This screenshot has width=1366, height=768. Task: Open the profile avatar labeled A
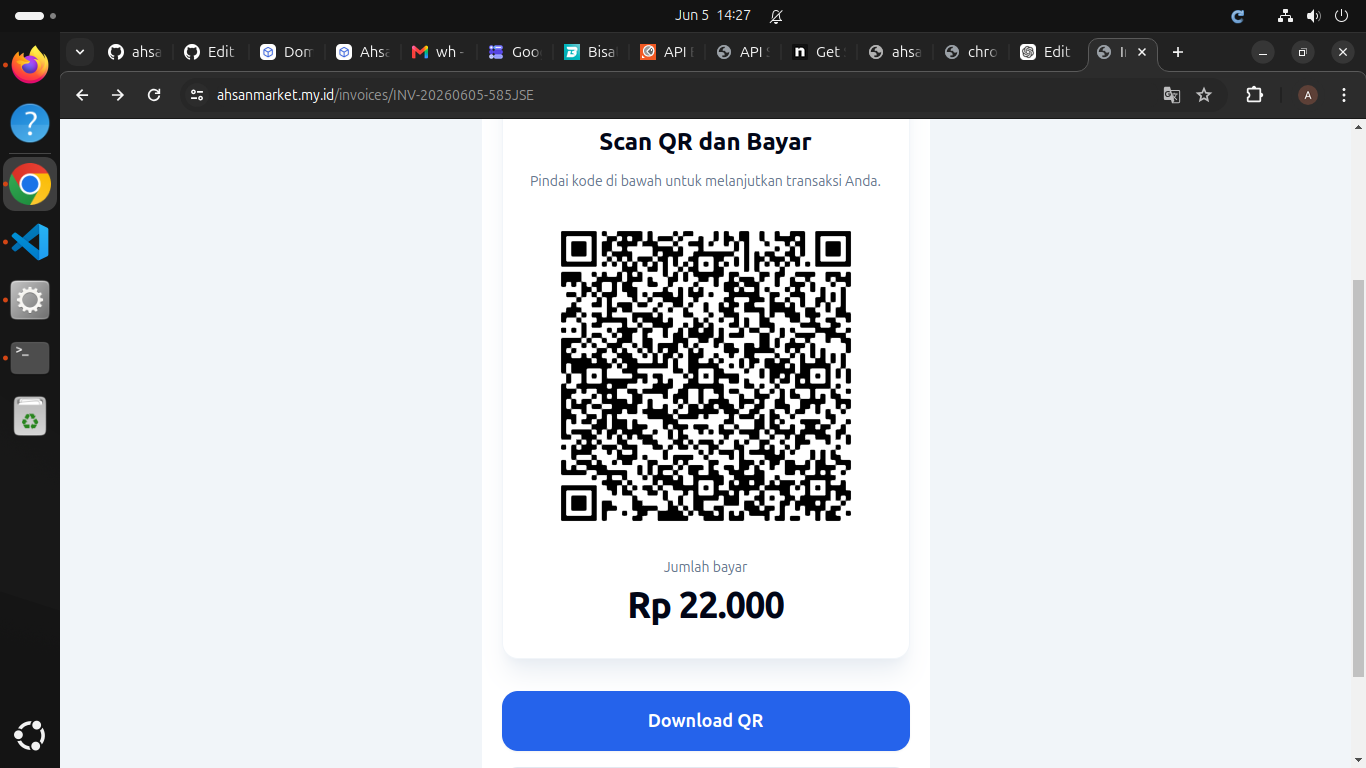click(1308, 95)
